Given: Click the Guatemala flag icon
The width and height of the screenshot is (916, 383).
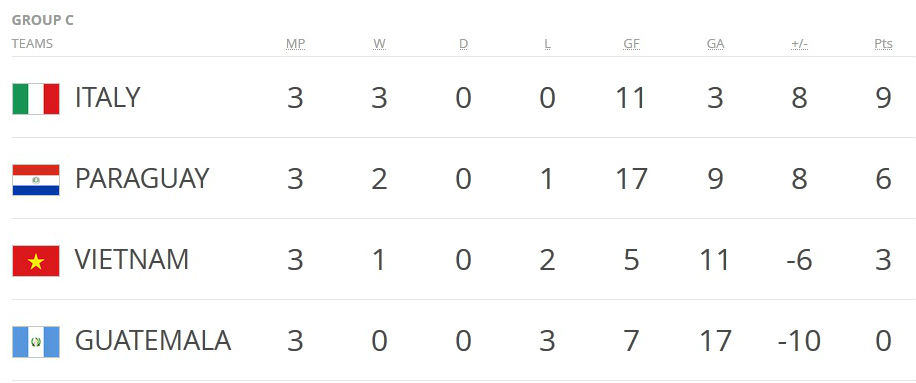Looking at the screenshot, I should click(36, 342).
